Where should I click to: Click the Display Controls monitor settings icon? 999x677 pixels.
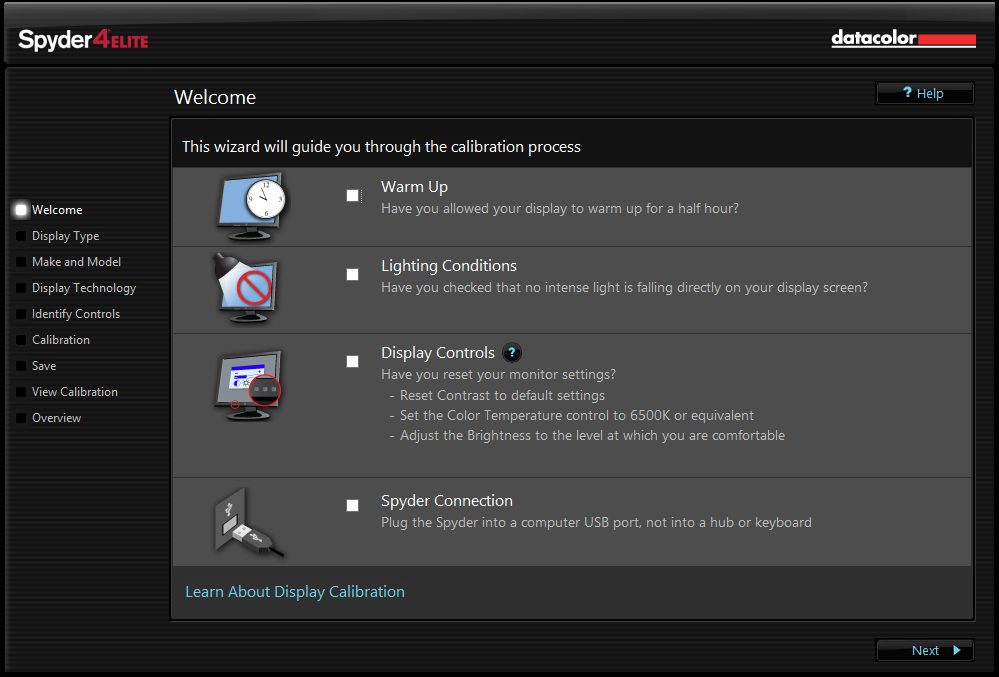click(249, 385)
